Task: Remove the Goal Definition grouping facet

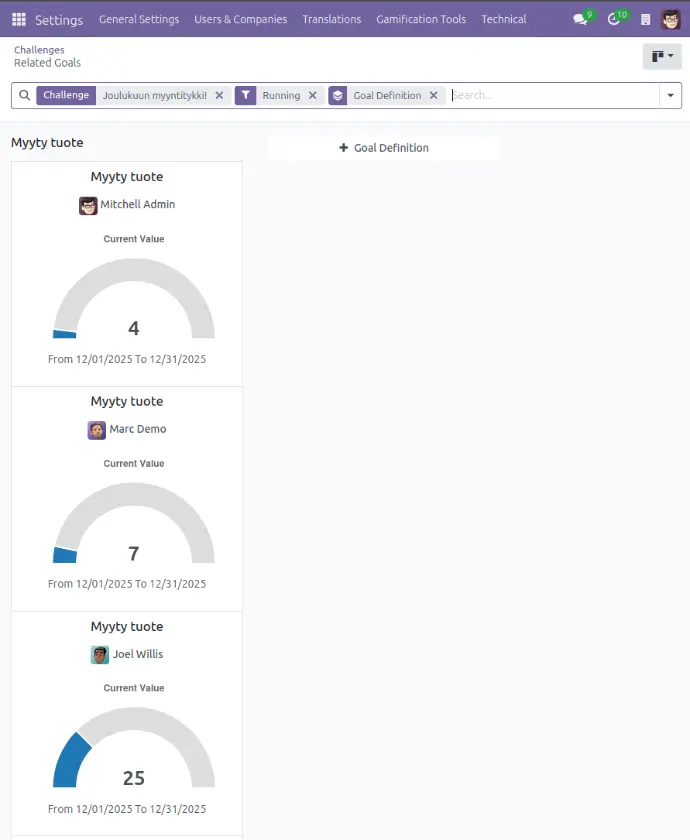Action: coord(433,96)
